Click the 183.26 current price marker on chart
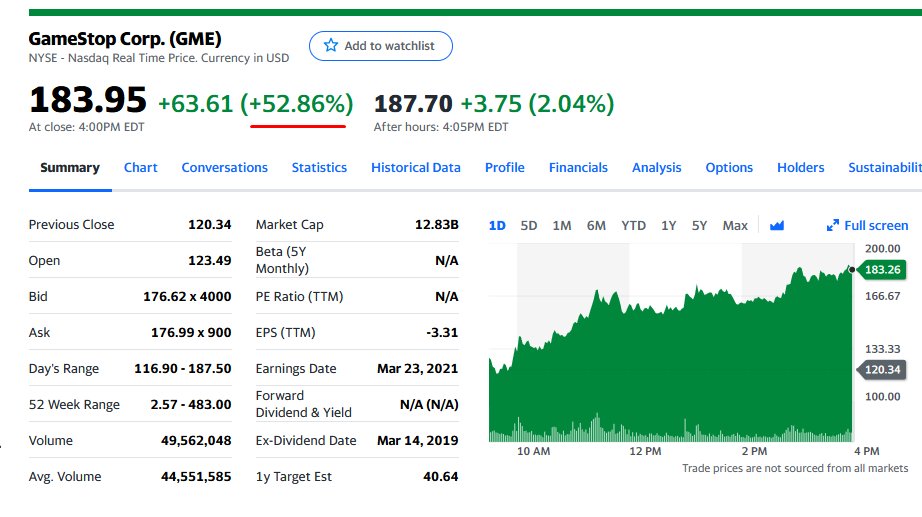This screenshot has width=922, height=517. (881, 269)
